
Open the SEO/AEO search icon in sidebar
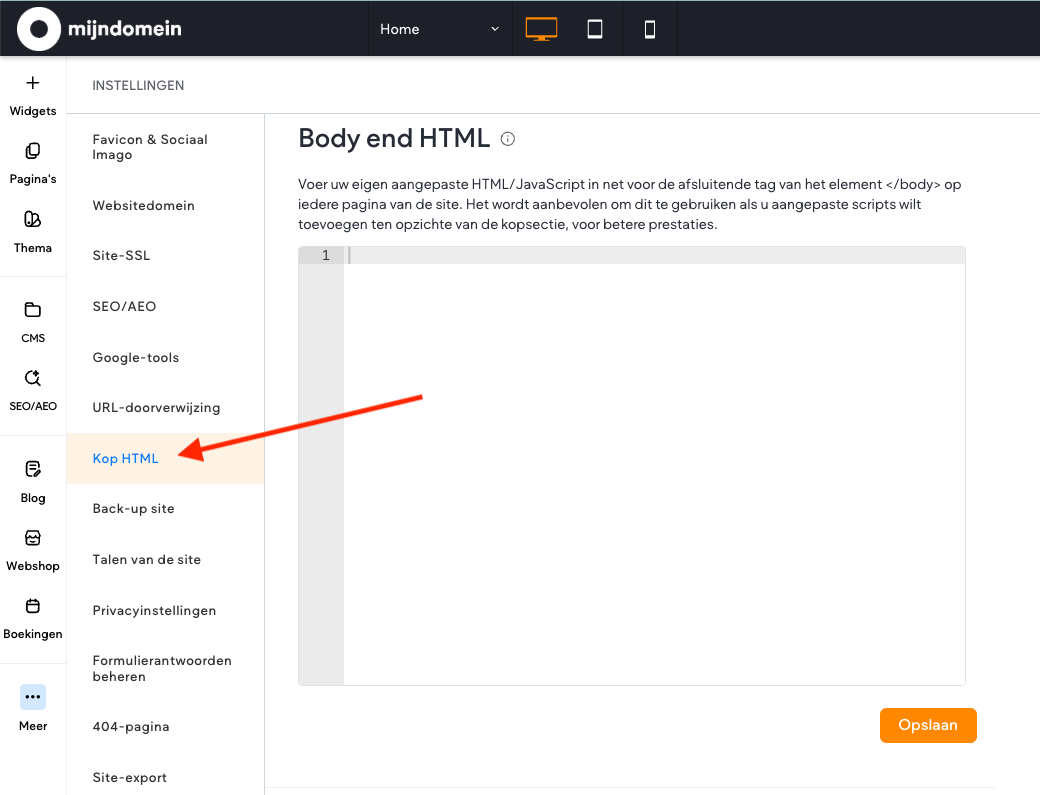point(33,378)
